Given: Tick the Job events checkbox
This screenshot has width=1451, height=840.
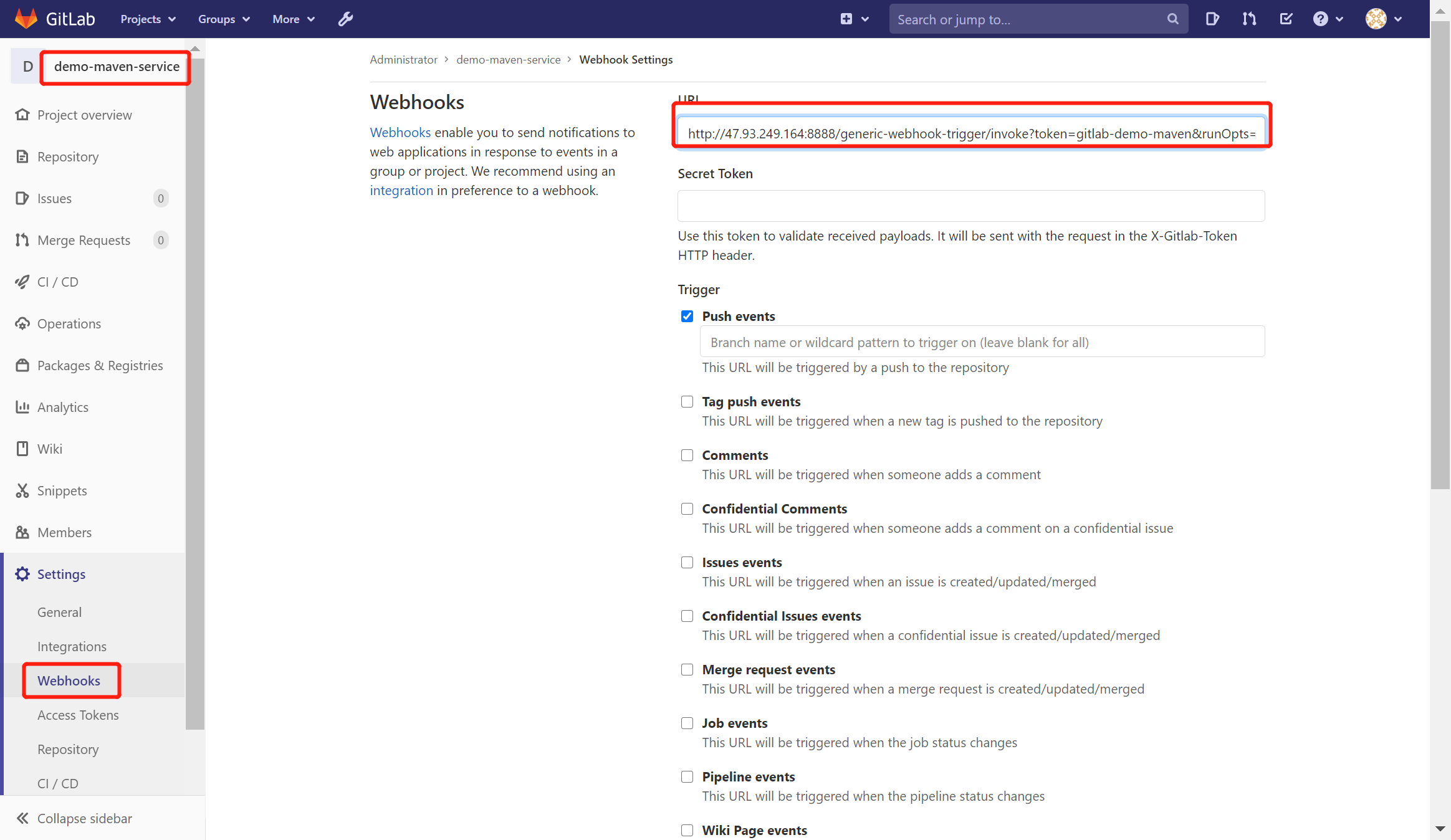Looking at the screenshot, I should pyautogui.click(x=687, y=723).
